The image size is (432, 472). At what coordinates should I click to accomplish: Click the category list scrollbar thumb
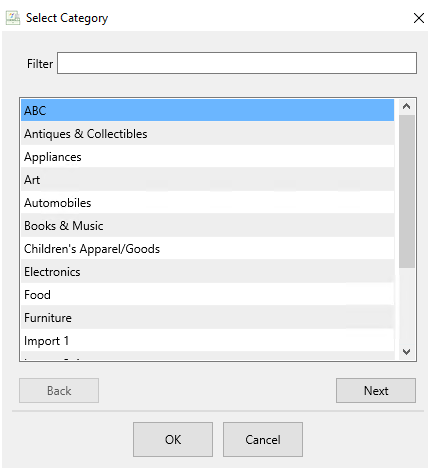click(x=406, y=191)
